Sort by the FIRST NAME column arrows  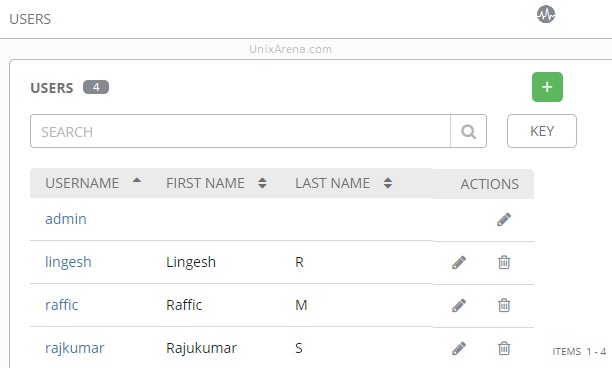(262, 183)
